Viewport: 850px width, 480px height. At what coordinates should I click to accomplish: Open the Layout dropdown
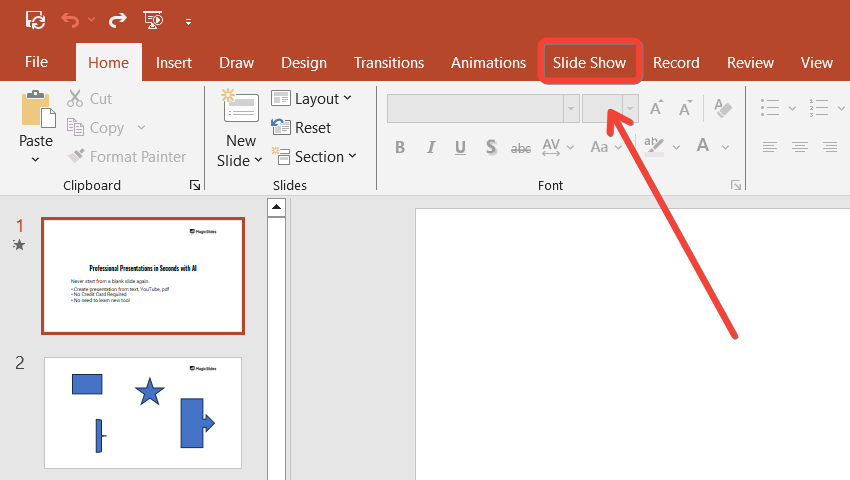pos(311,98)
